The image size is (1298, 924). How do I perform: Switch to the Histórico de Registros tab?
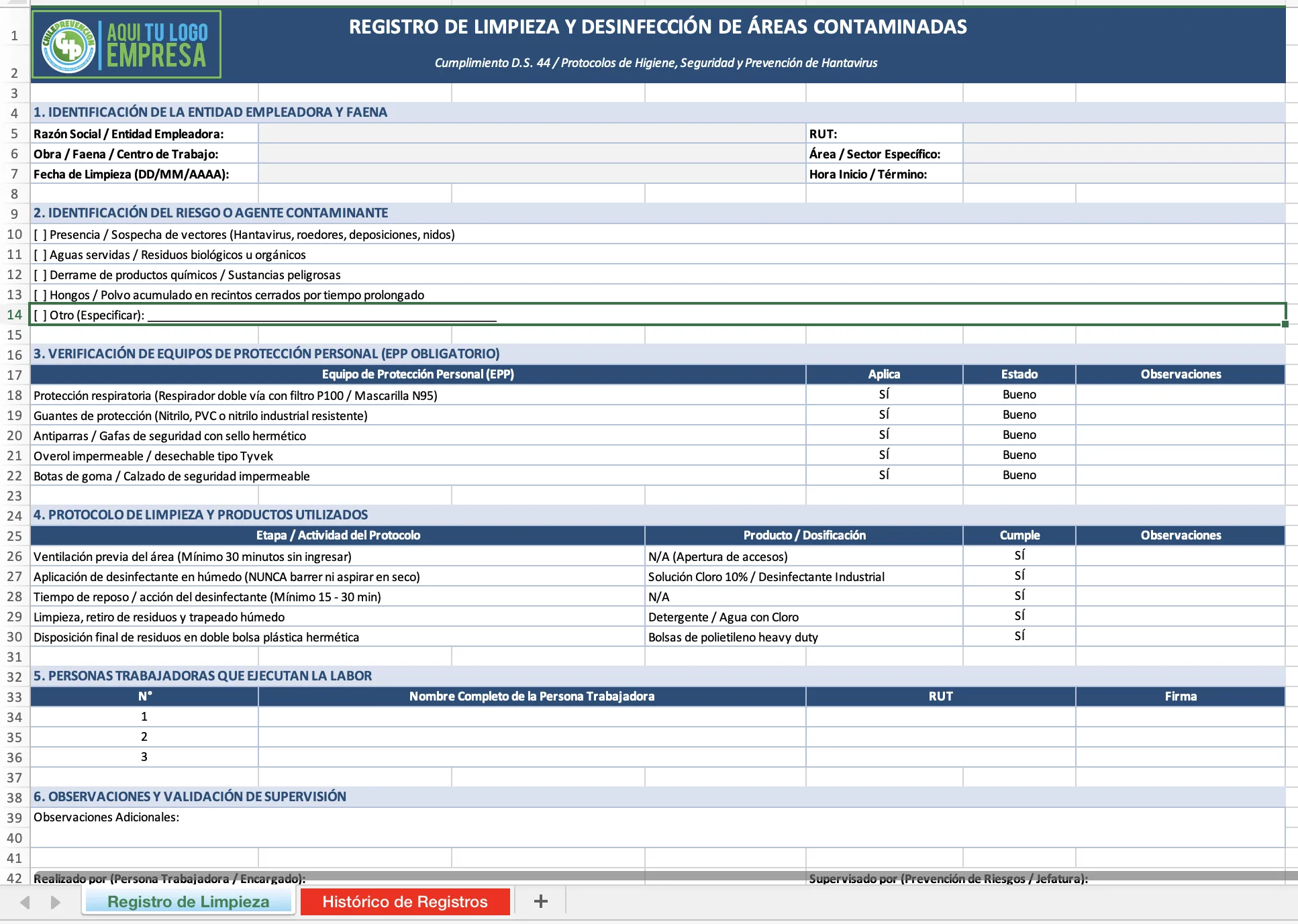[x=405, y=901]
